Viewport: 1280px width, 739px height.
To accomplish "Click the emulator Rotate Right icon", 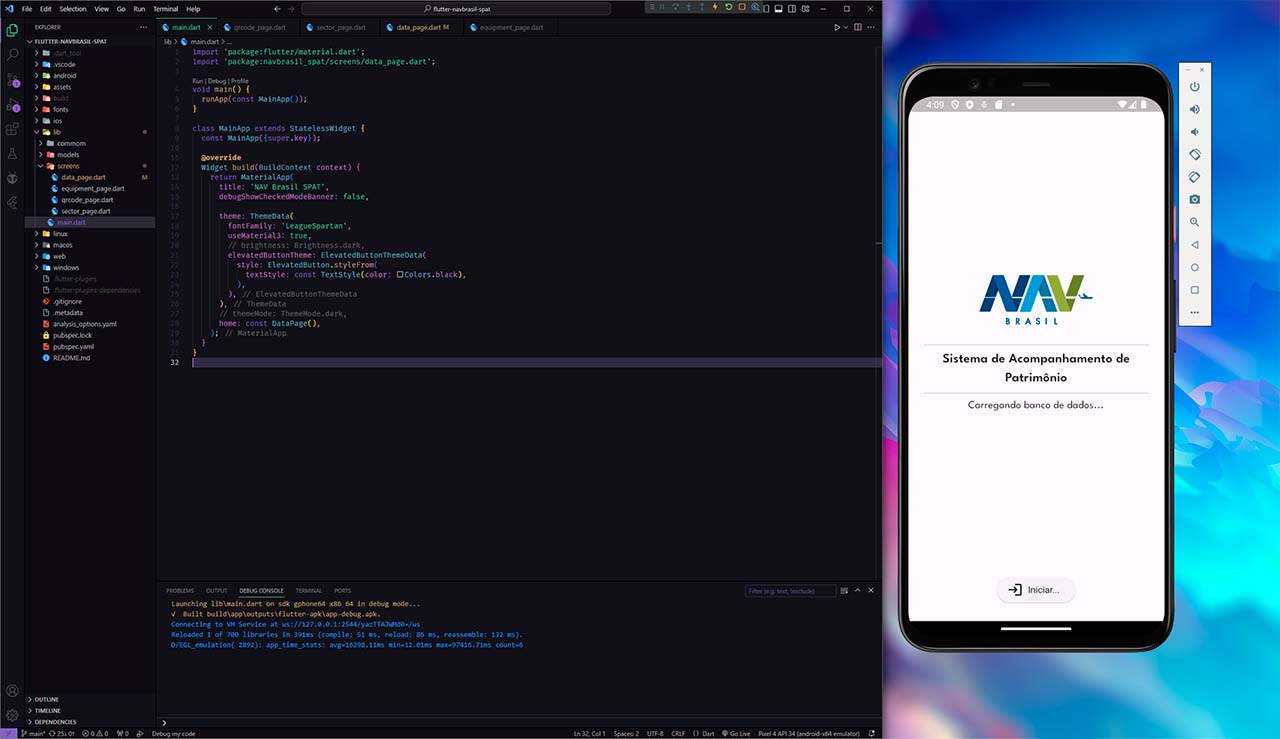I will coord(1194,177).
